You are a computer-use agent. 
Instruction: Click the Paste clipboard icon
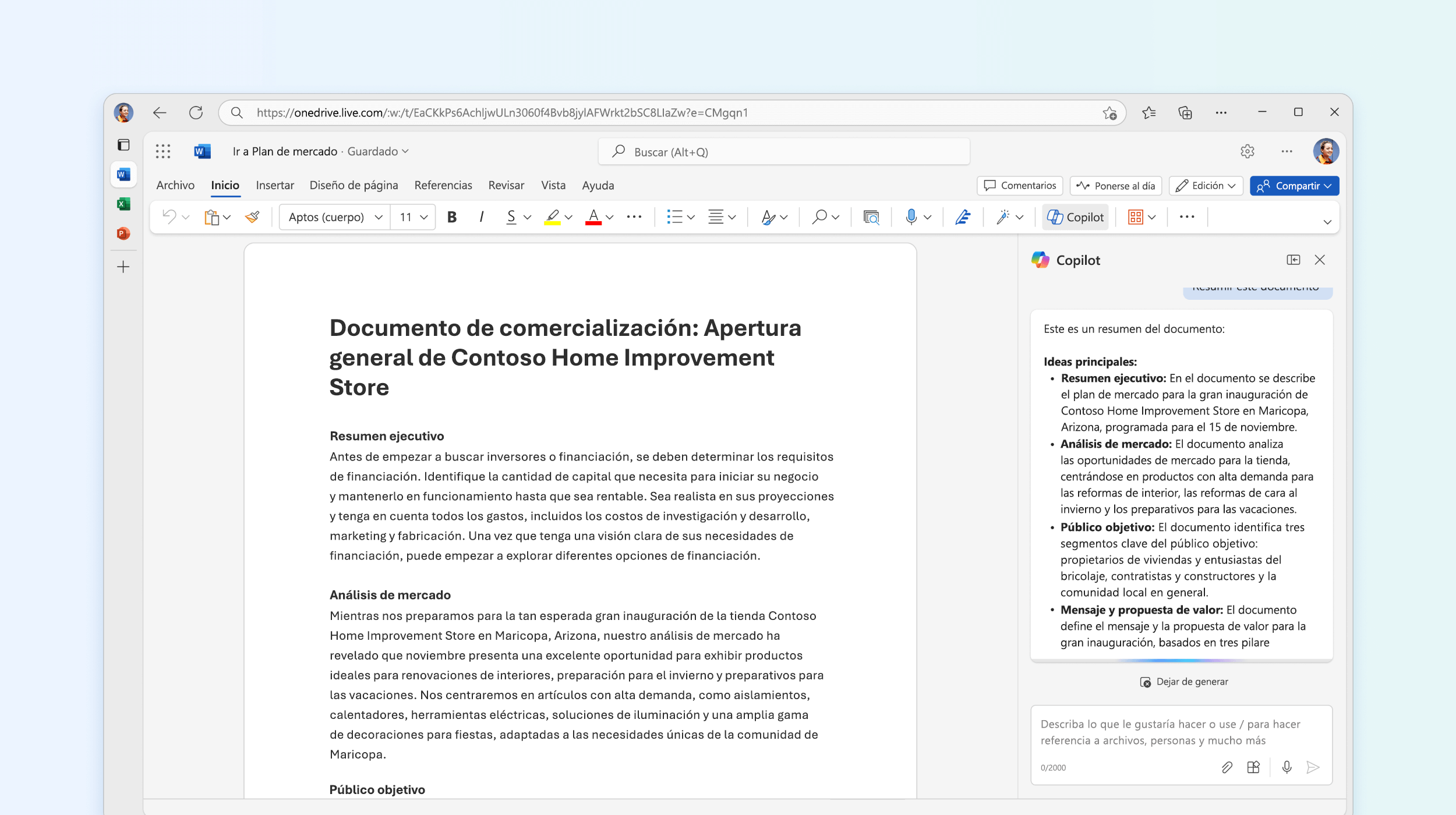211,217
